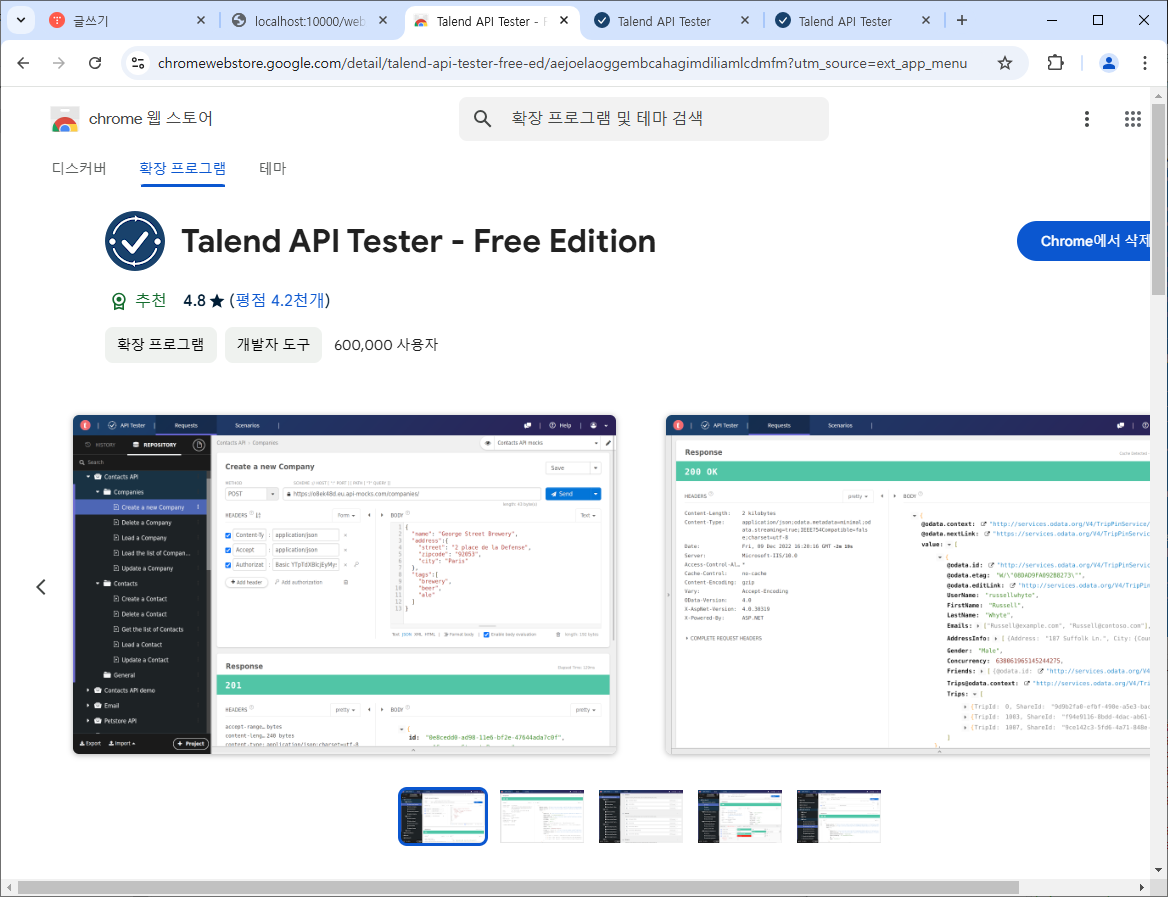This screenshot has height=897, width=1168.
Task: Click the horizontal scrollbar at the bottom
Action: (517, 888)
